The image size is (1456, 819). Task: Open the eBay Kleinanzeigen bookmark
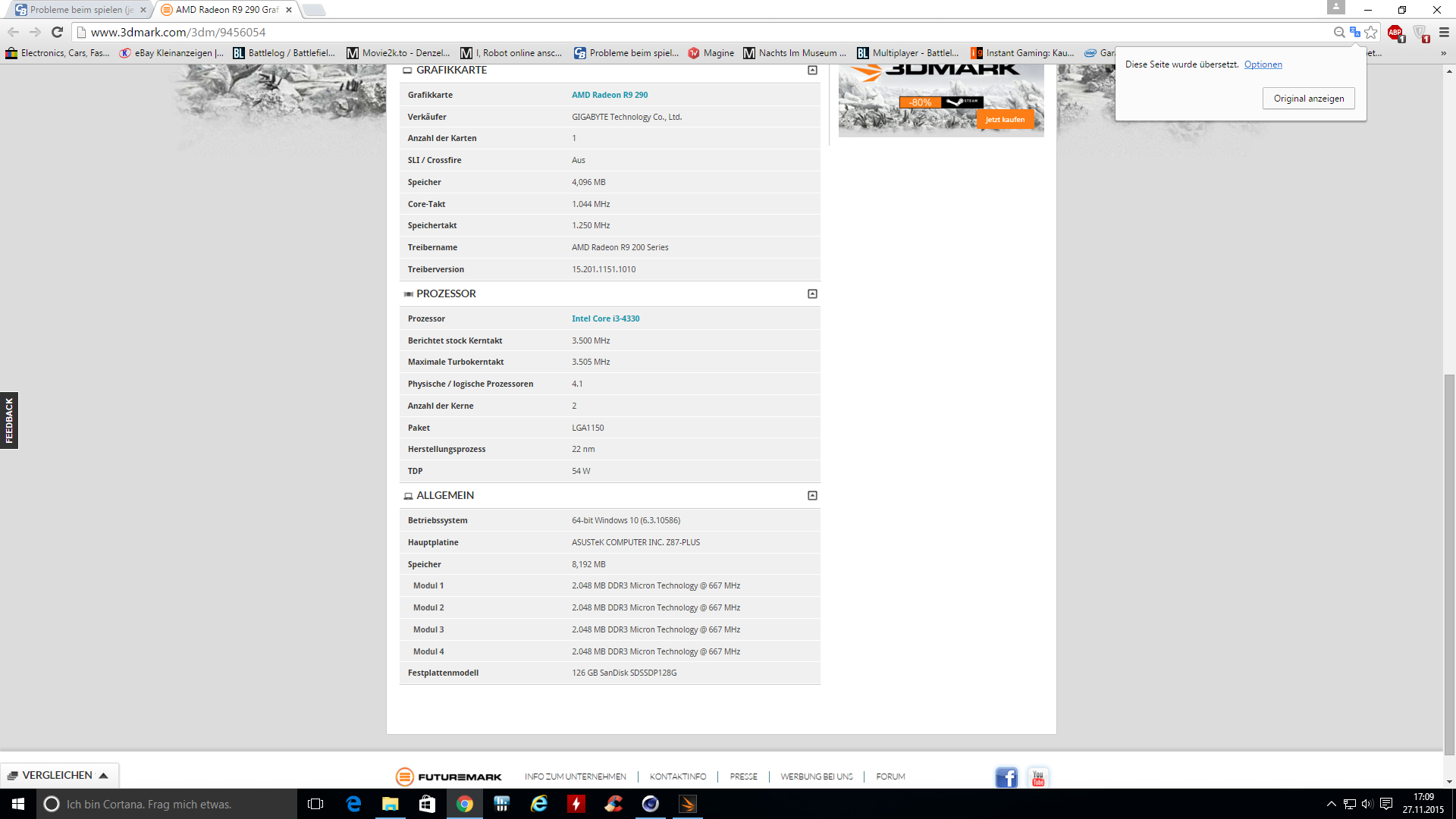[171, 53]
